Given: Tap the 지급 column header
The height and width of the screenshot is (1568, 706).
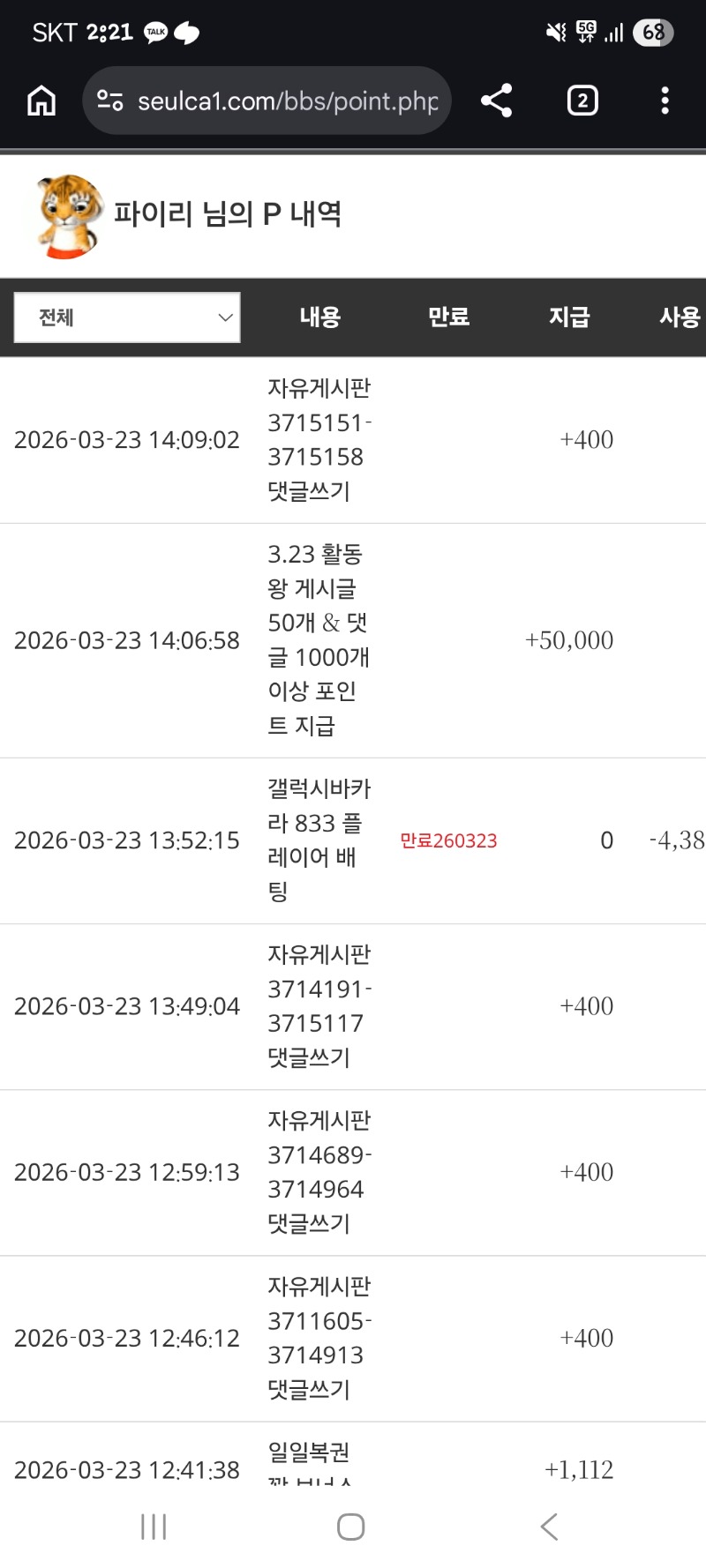Looking at the screenshot, I should click(x=569, y=317).
